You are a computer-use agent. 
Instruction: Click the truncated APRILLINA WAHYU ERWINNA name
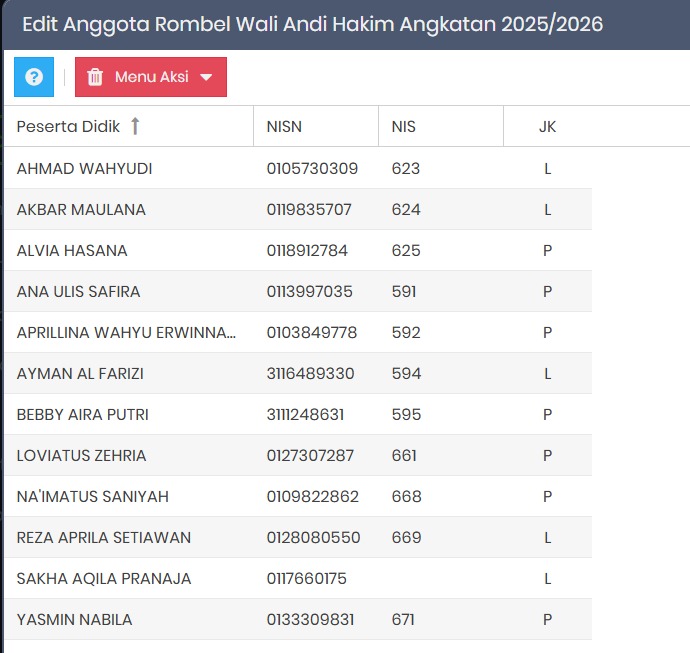pos(126,332)
